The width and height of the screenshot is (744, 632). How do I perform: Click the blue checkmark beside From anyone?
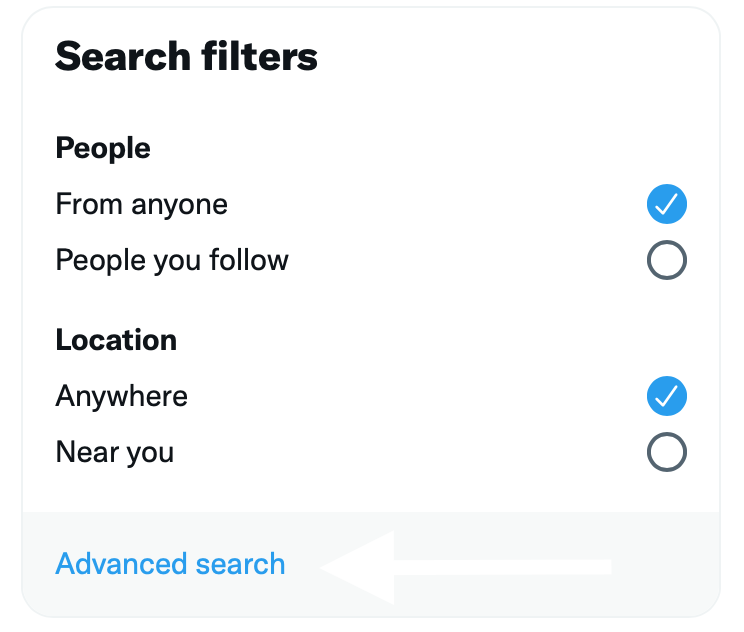coord(667,205)
